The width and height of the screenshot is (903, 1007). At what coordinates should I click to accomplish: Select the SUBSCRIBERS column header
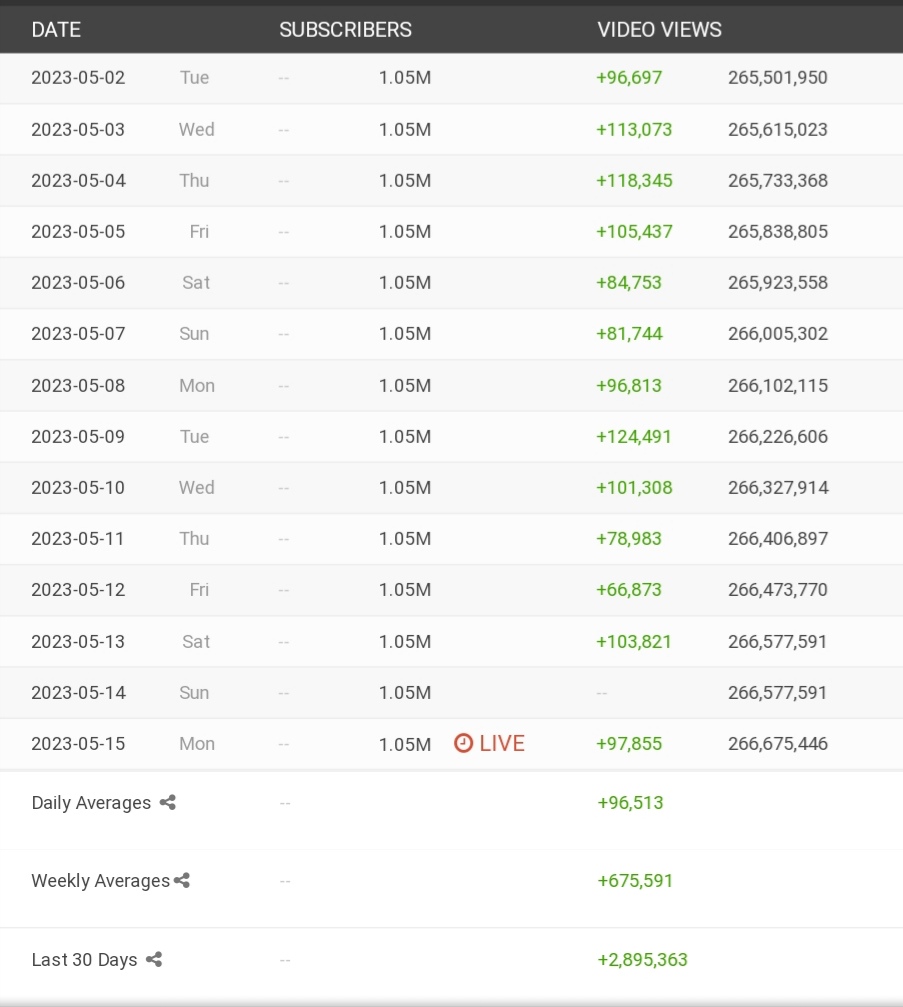click(x=346, y=30)
